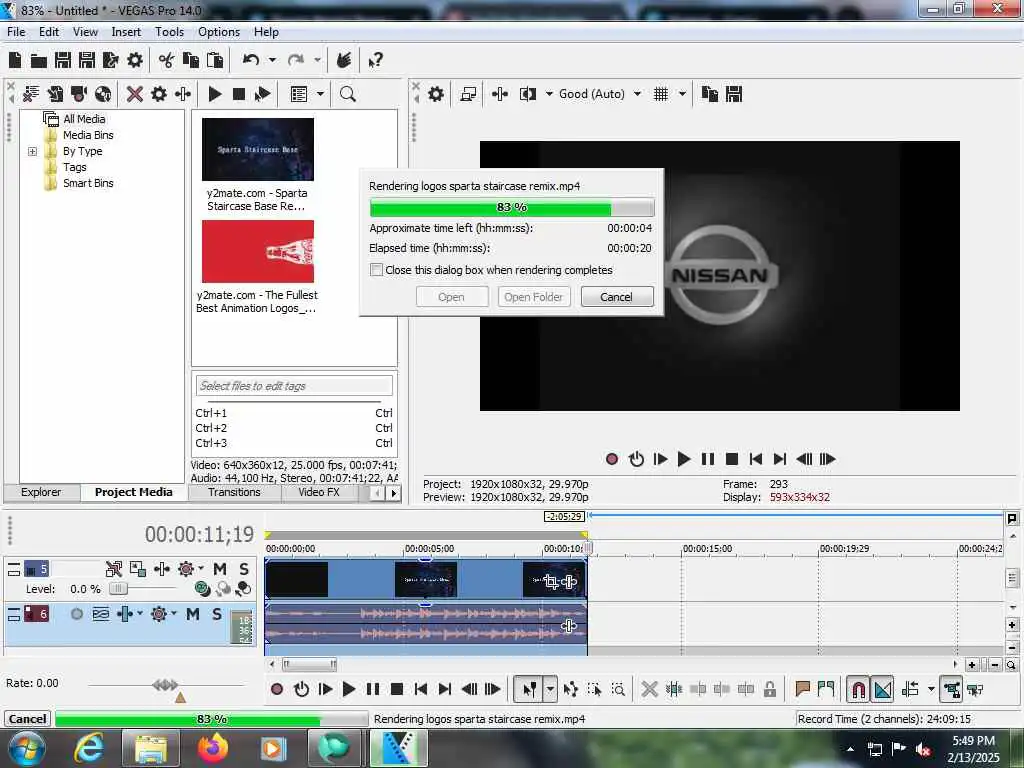Stop the video preview playback

[x=732, y=459]
